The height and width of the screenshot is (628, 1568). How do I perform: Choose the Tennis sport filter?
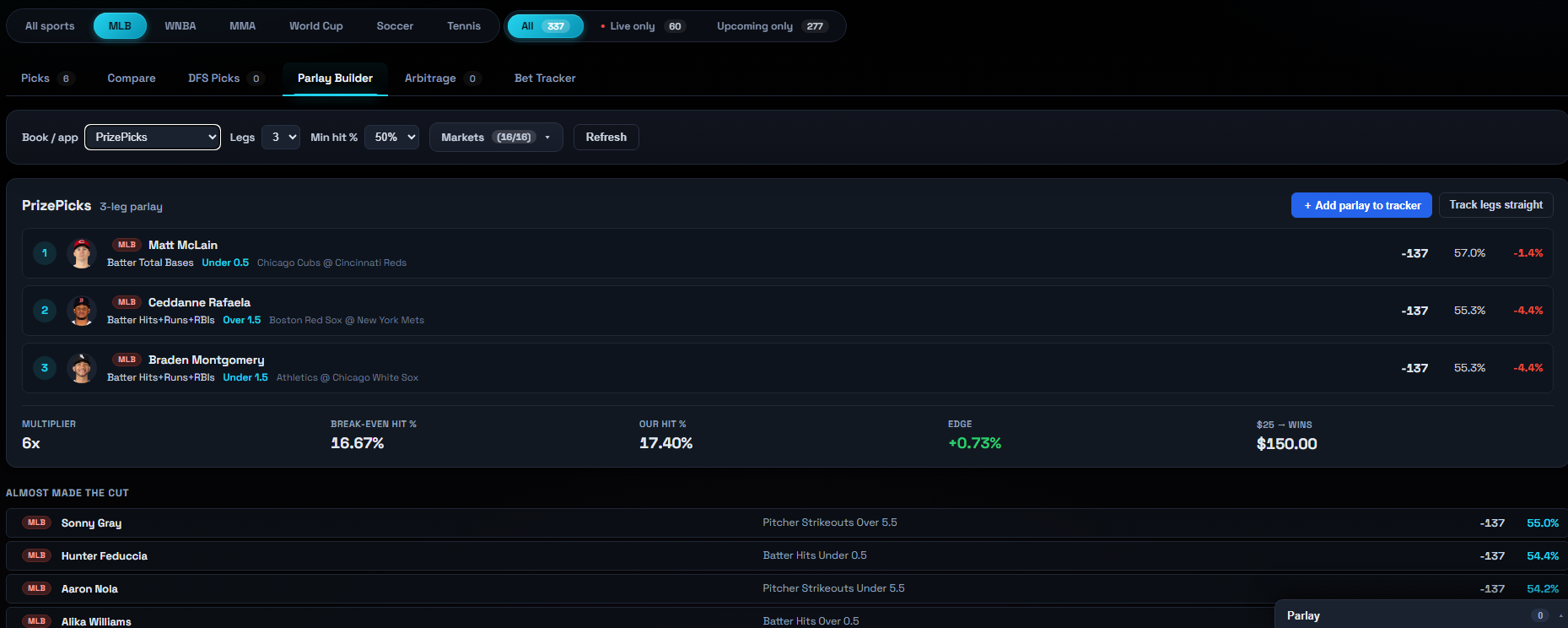coord(464,26)
